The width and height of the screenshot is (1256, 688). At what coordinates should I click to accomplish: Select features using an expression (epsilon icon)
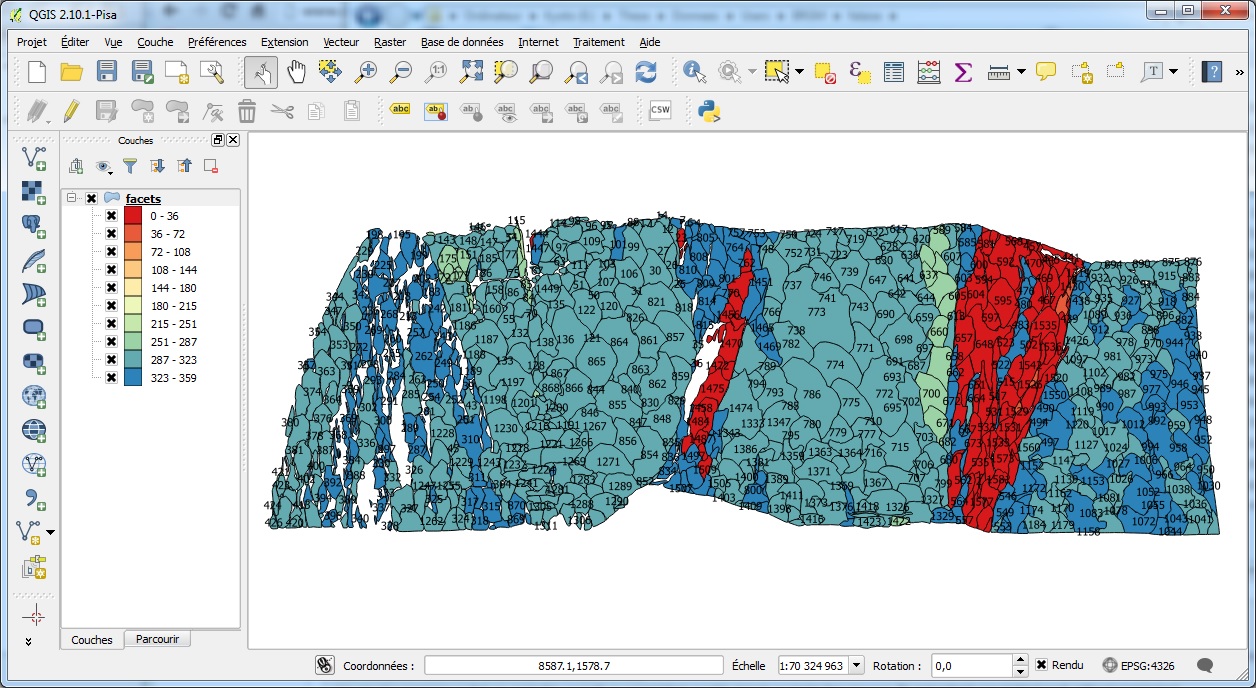860,71
